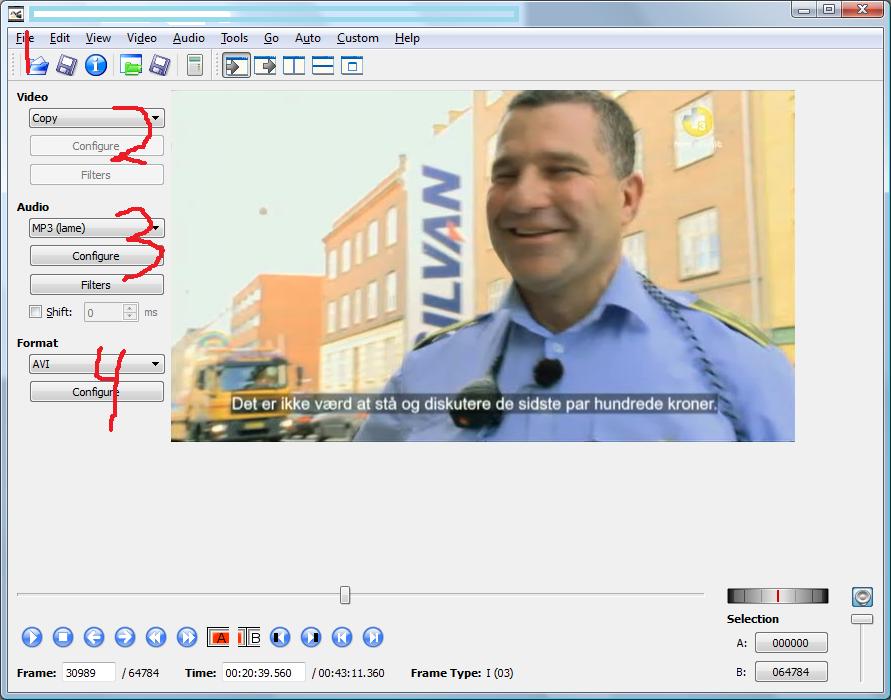
Task: Go to last frame
Action: [373, 637]
